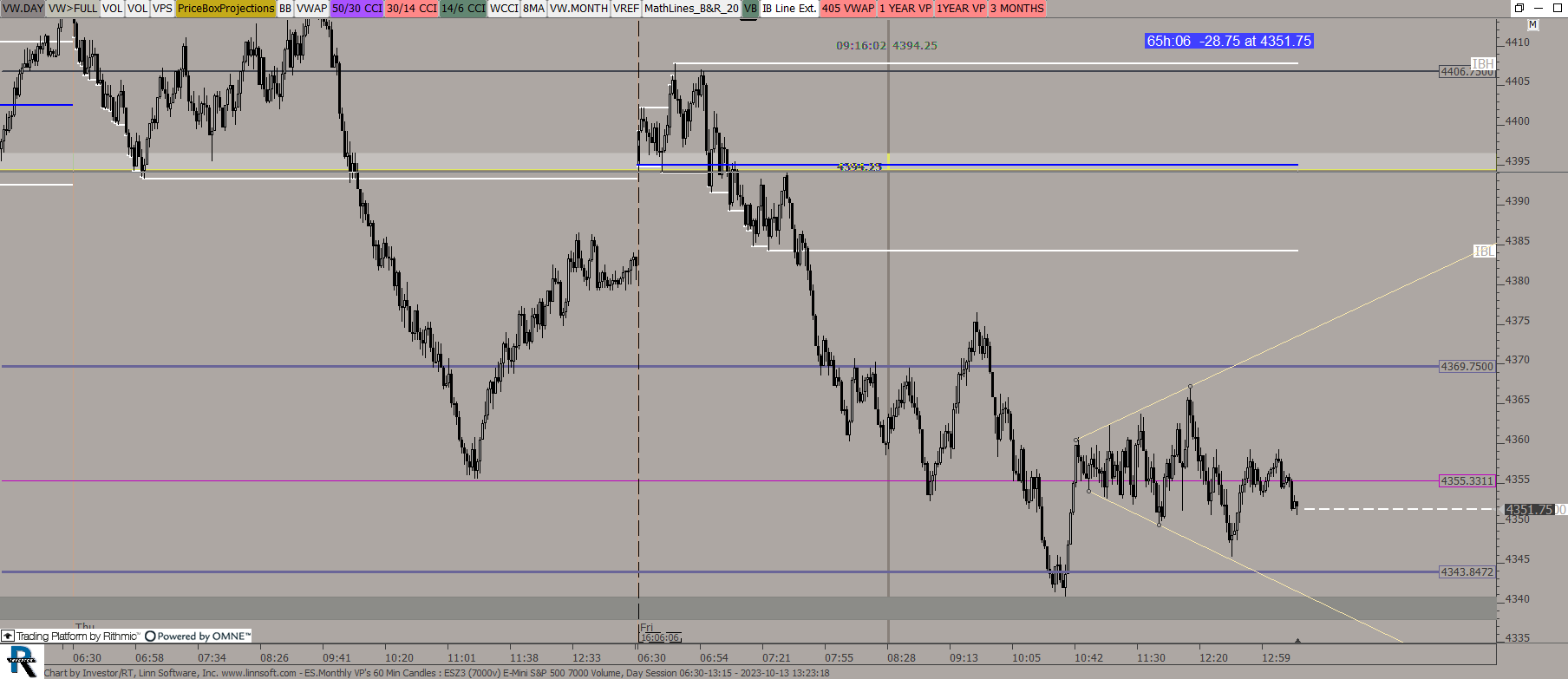Image resolution: width=1568 pixels, height=679 pixels.
Task: Click the IBH line label
Action: (1482, 63)
